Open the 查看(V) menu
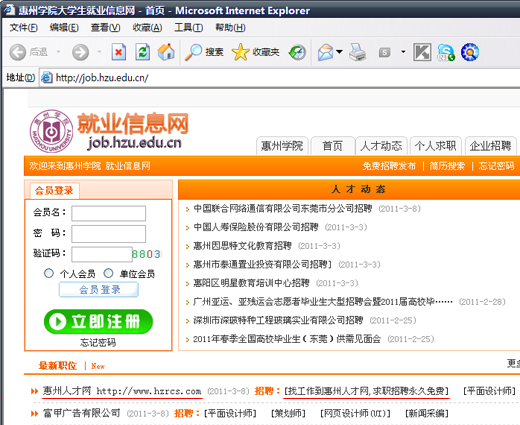Image resolution: width=520 pixels, height=425 pixels. 105,27
